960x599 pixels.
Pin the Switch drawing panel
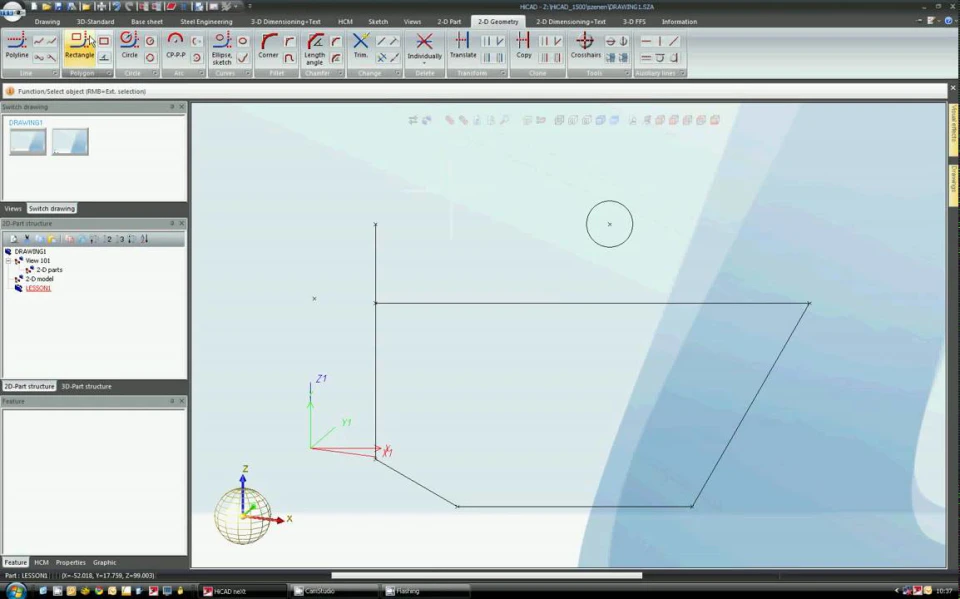(x=172, y=107)
